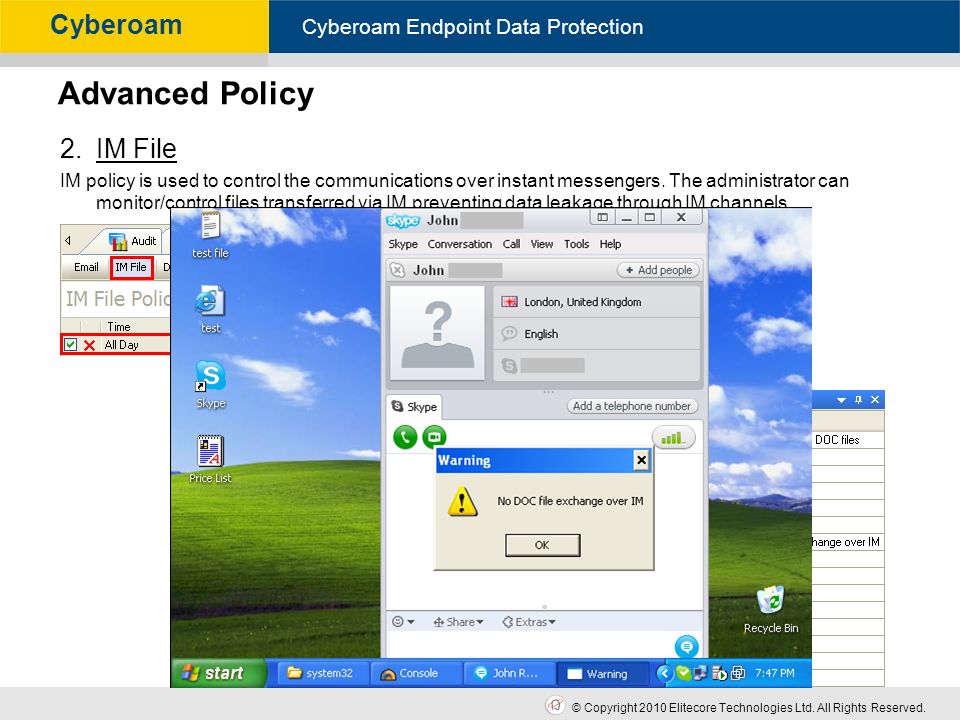Image resolution: width=960 pixels, height=720 pixels.
Task: Open the Audit tab in console
Action: (133, 241)
